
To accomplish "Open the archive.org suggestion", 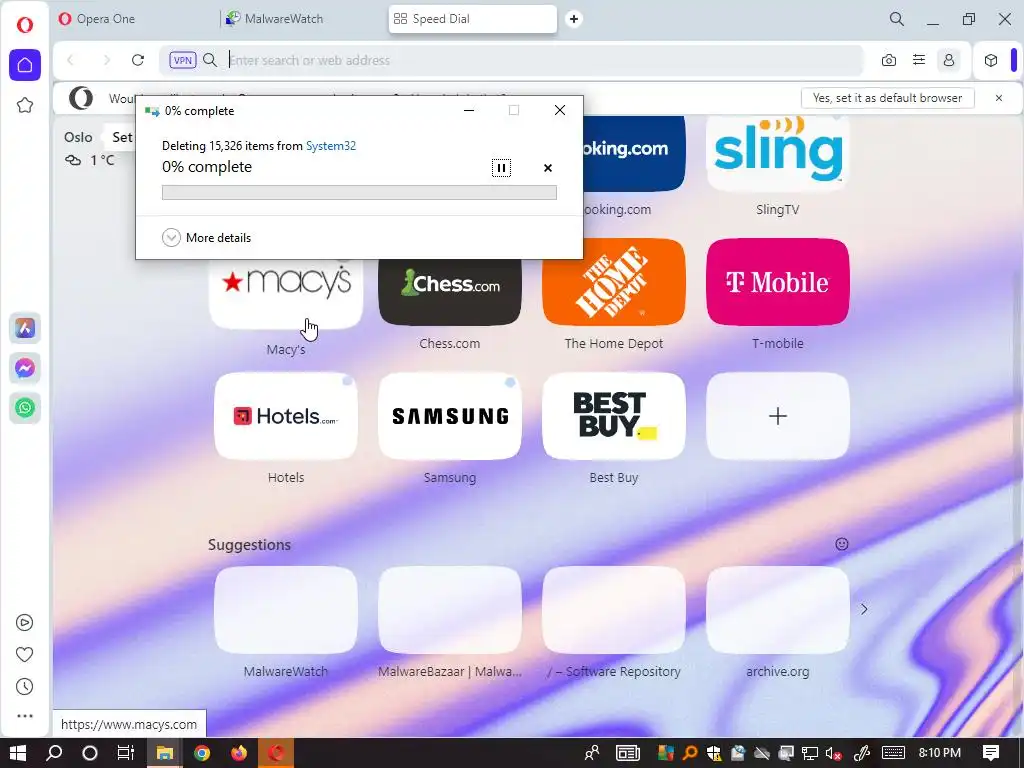I will click(778, 609).
